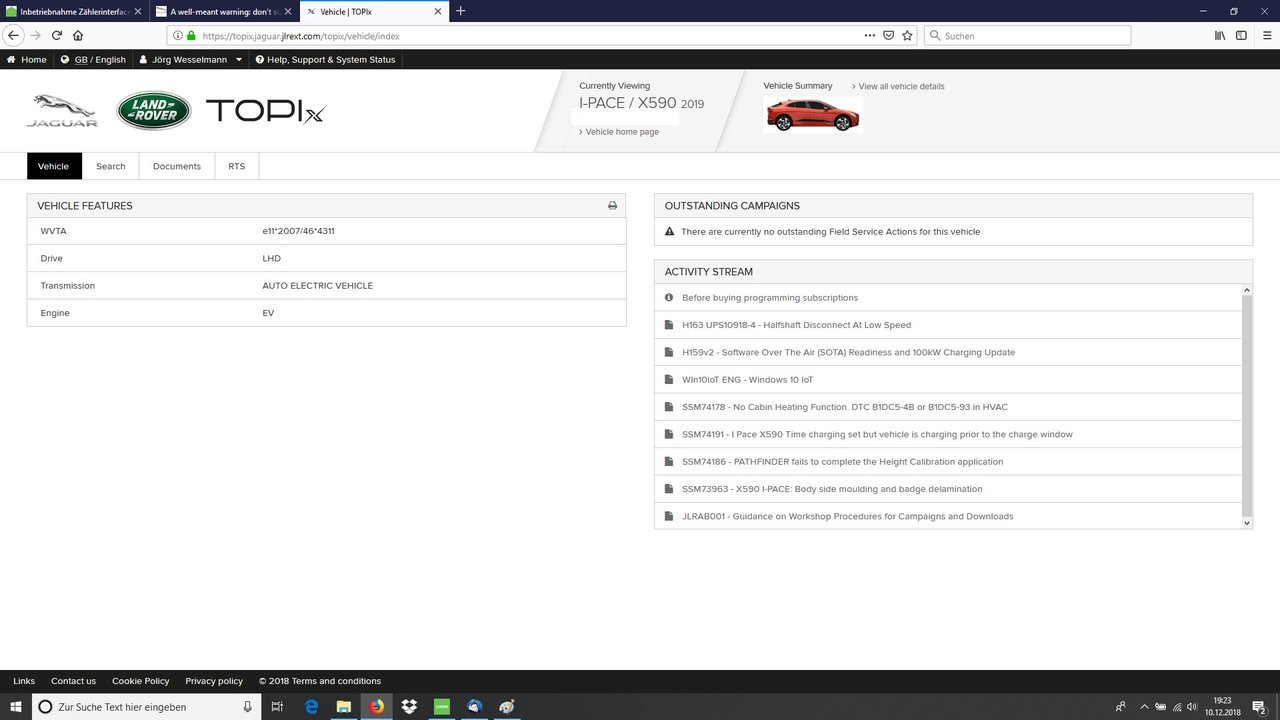
Task: Open the GB / English language selector
Action: click(93, 59)
